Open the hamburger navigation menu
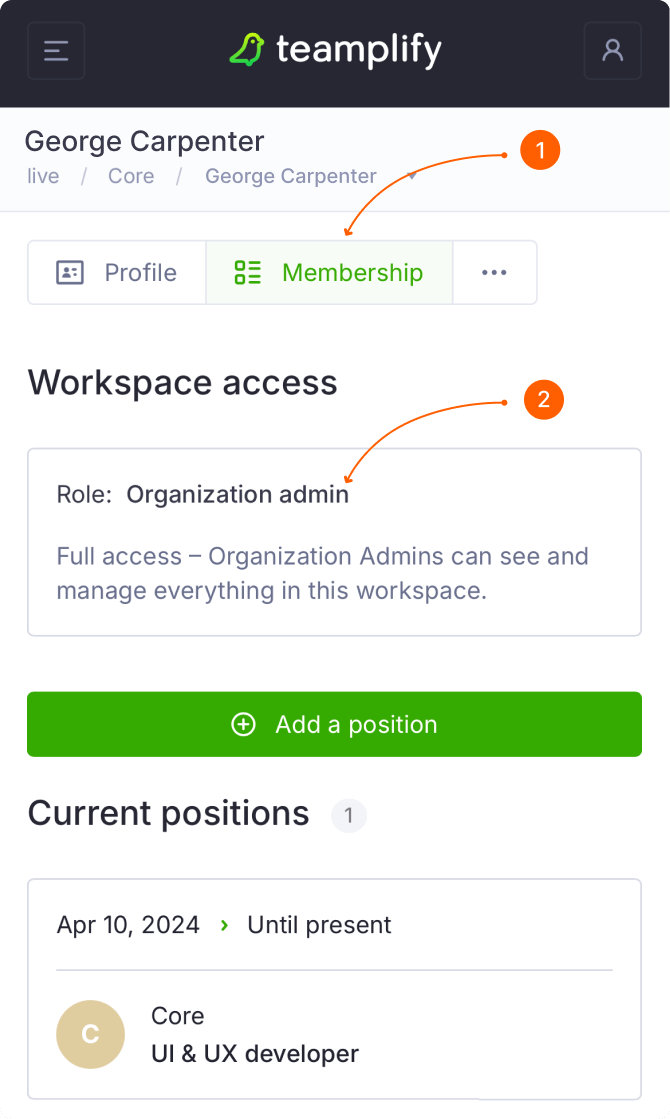This screenshot has width=670, height=1119. coord(56,50)
